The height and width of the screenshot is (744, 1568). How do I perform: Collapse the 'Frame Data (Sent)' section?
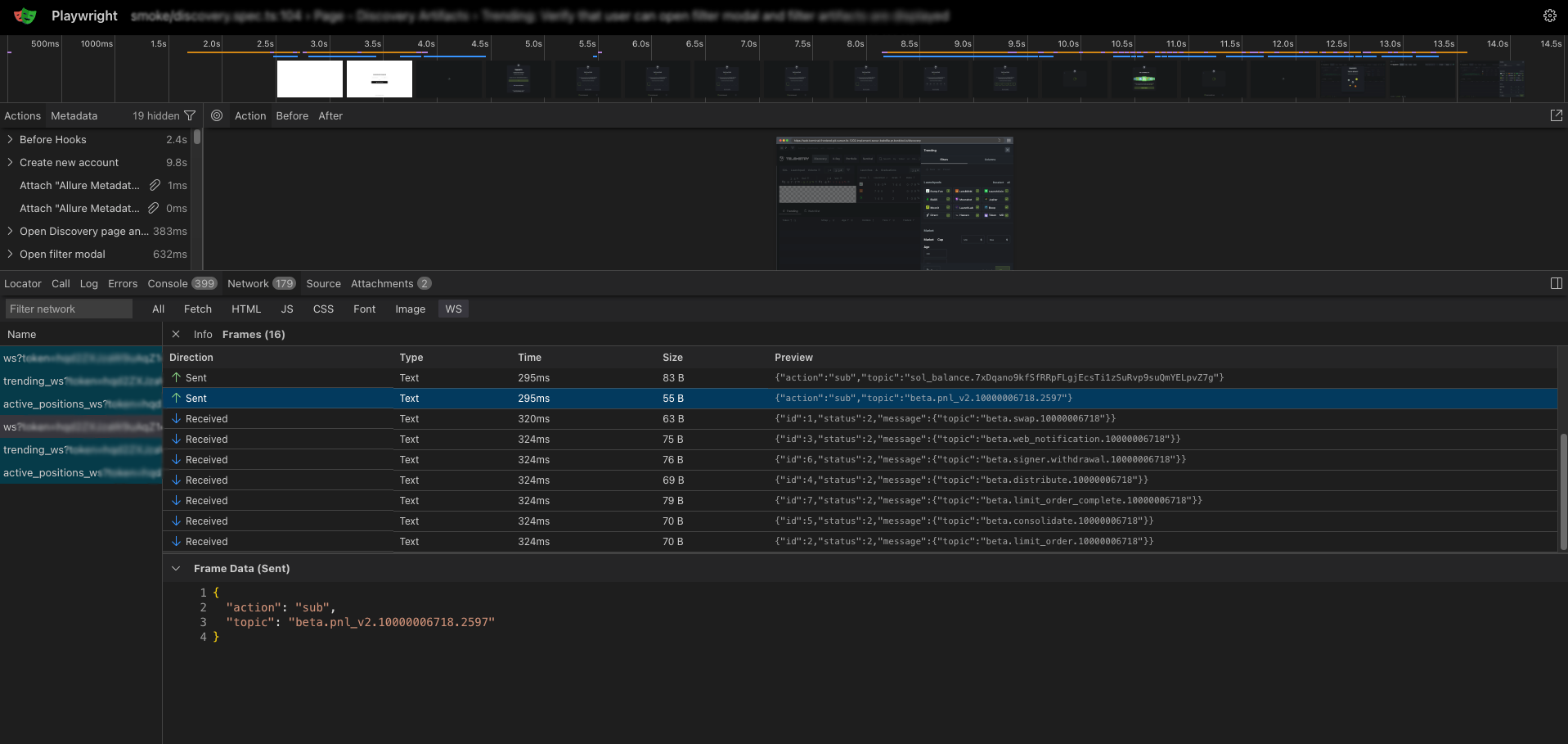click(x=176, y=568)
